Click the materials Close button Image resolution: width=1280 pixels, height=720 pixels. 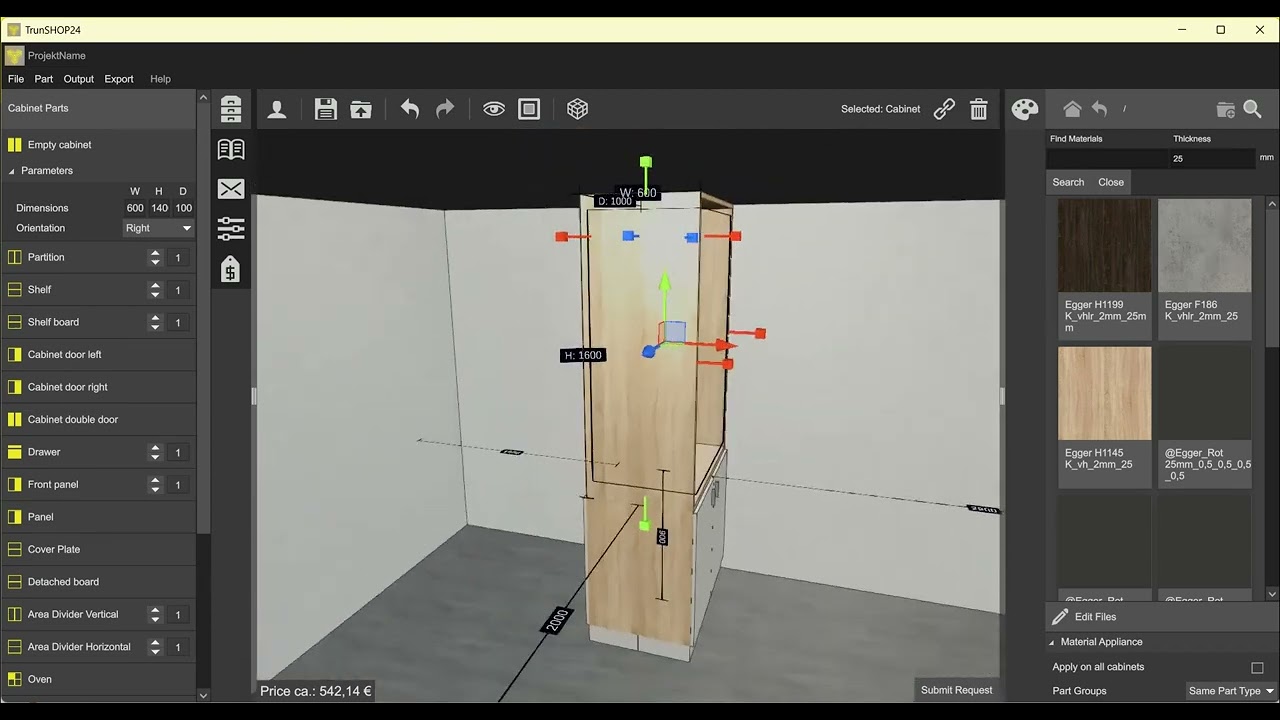[1111, 182]
